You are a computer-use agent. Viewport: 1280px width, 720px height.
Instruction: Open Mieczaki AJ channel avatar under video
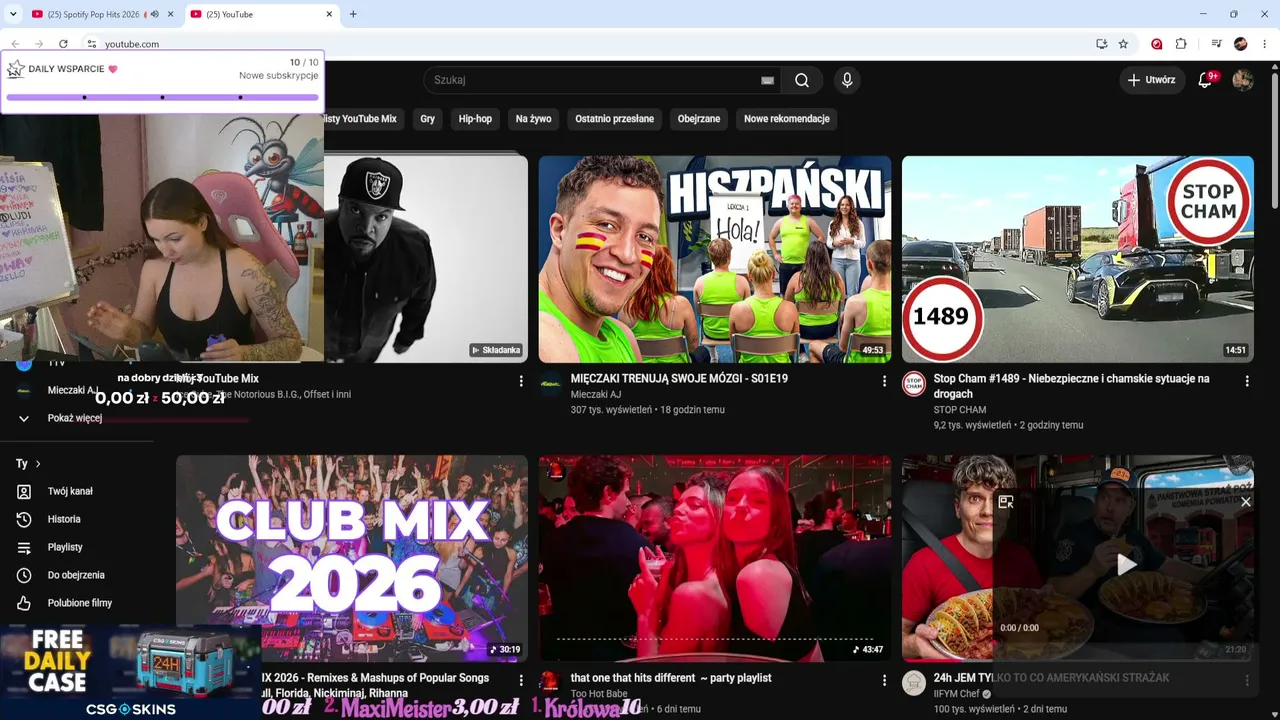[x=551, y=384]
